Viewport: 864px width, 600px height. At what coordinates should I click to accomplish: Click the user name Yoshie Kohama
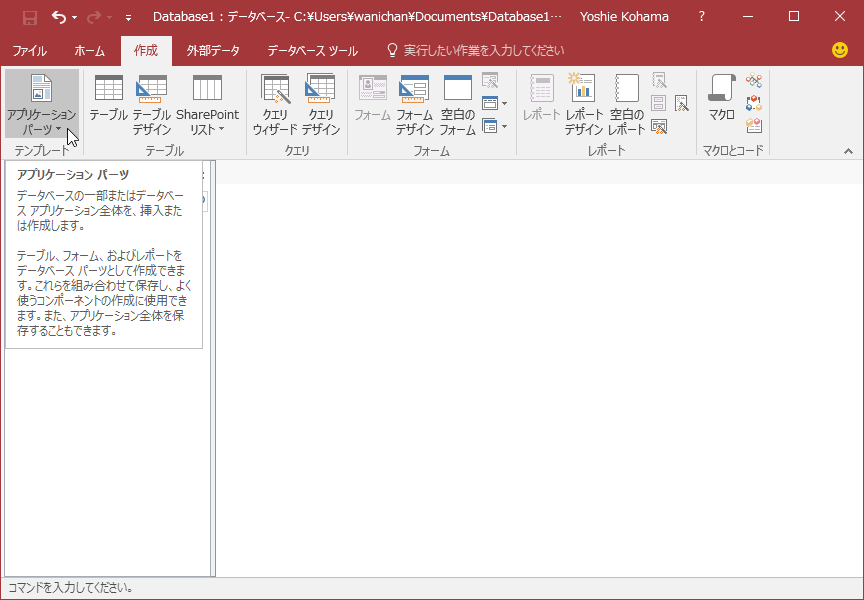(x=624, y=17)
